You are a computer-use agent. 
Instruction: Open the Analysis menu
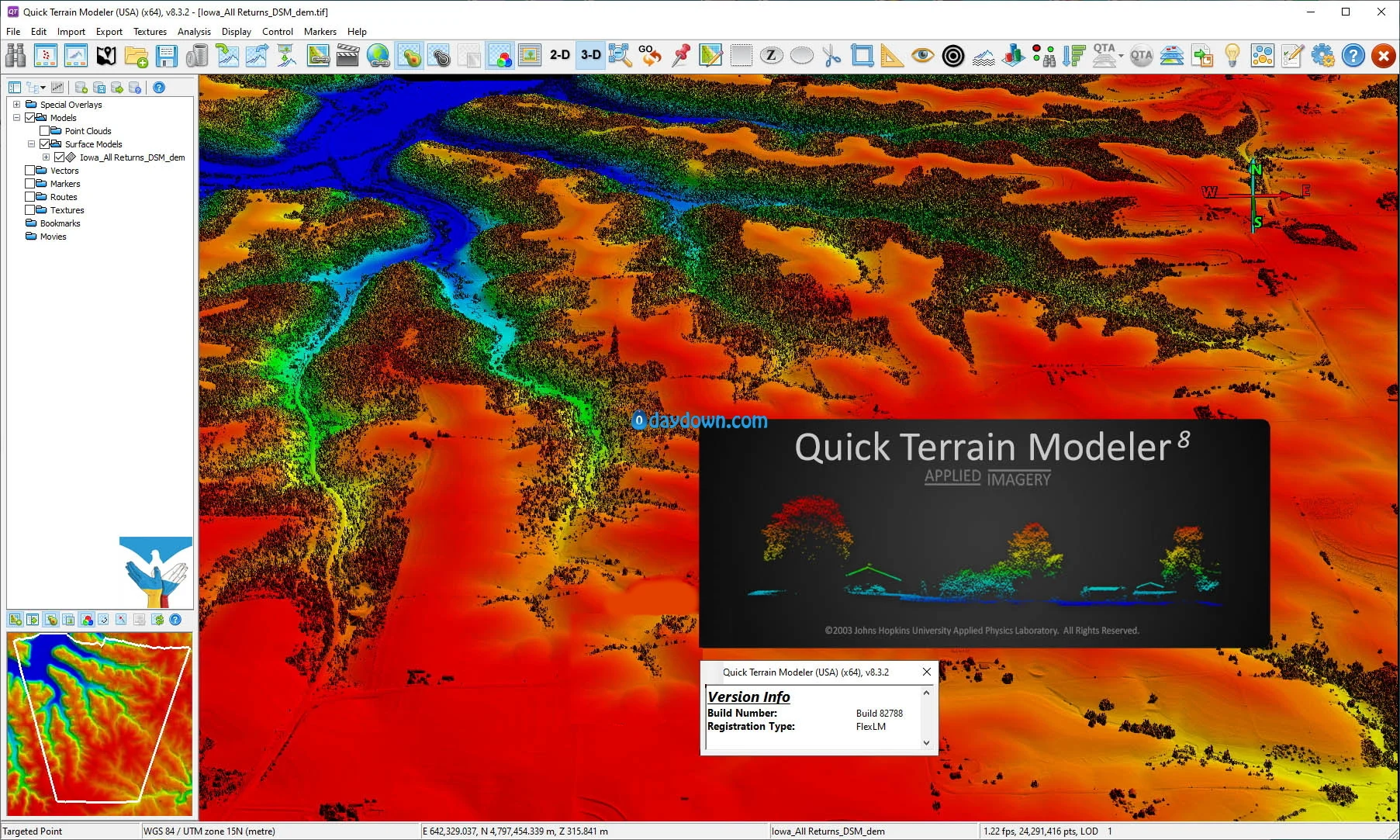(x=194, y=32)
